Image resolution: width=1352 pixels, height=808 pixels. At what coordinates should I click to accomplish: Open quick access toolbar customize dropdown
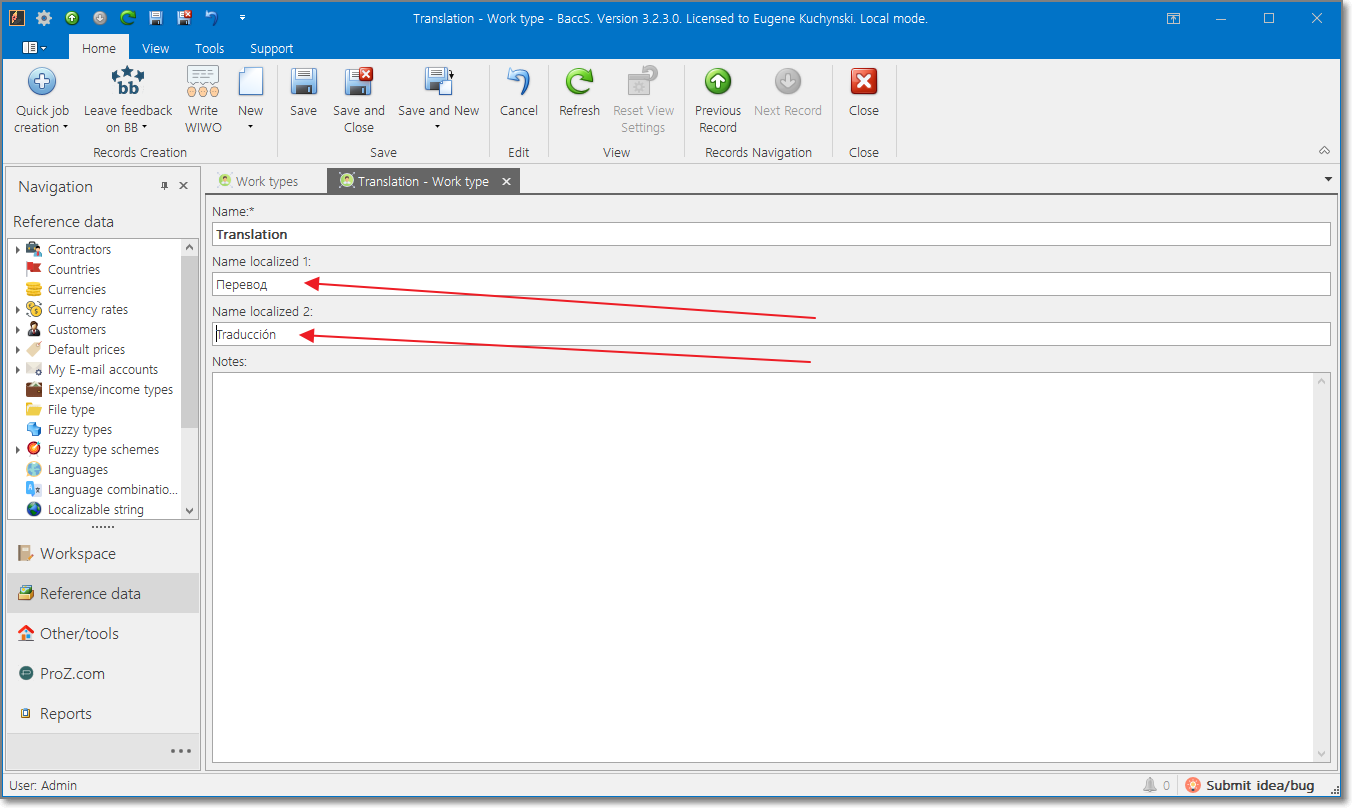tap(242, 18)
